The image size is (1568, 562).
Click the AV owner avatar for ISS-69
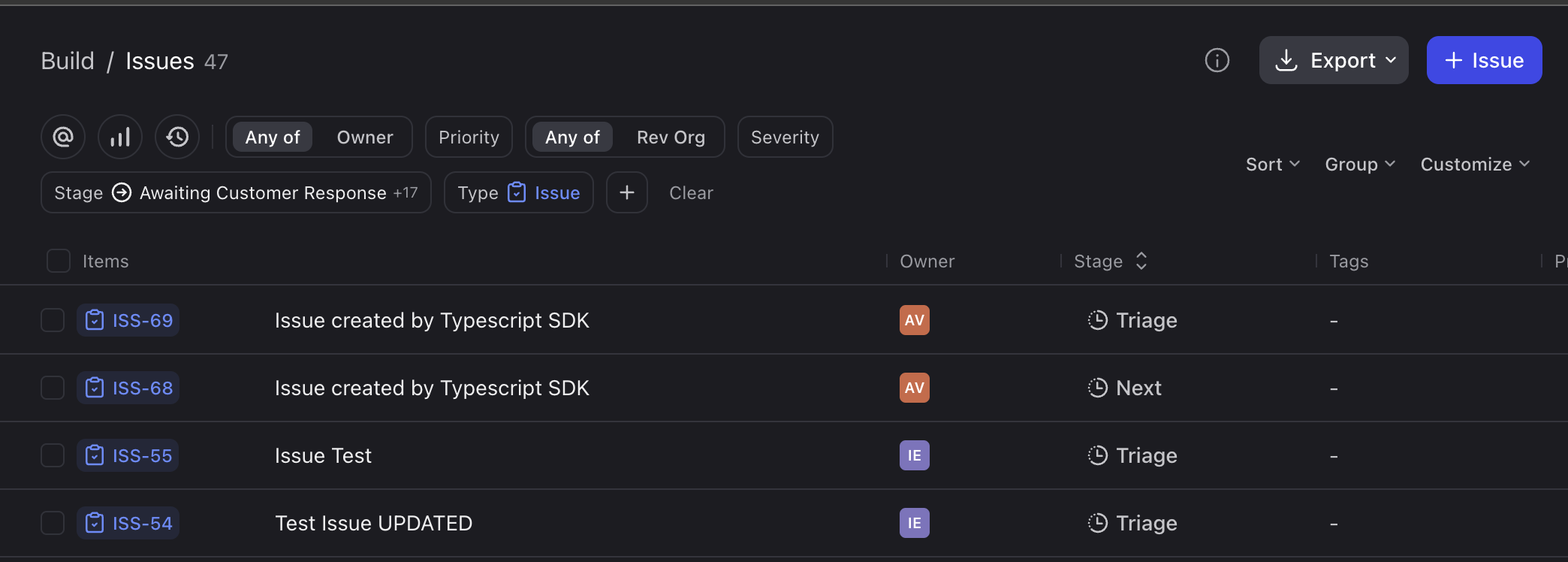(x=914, y=320)
